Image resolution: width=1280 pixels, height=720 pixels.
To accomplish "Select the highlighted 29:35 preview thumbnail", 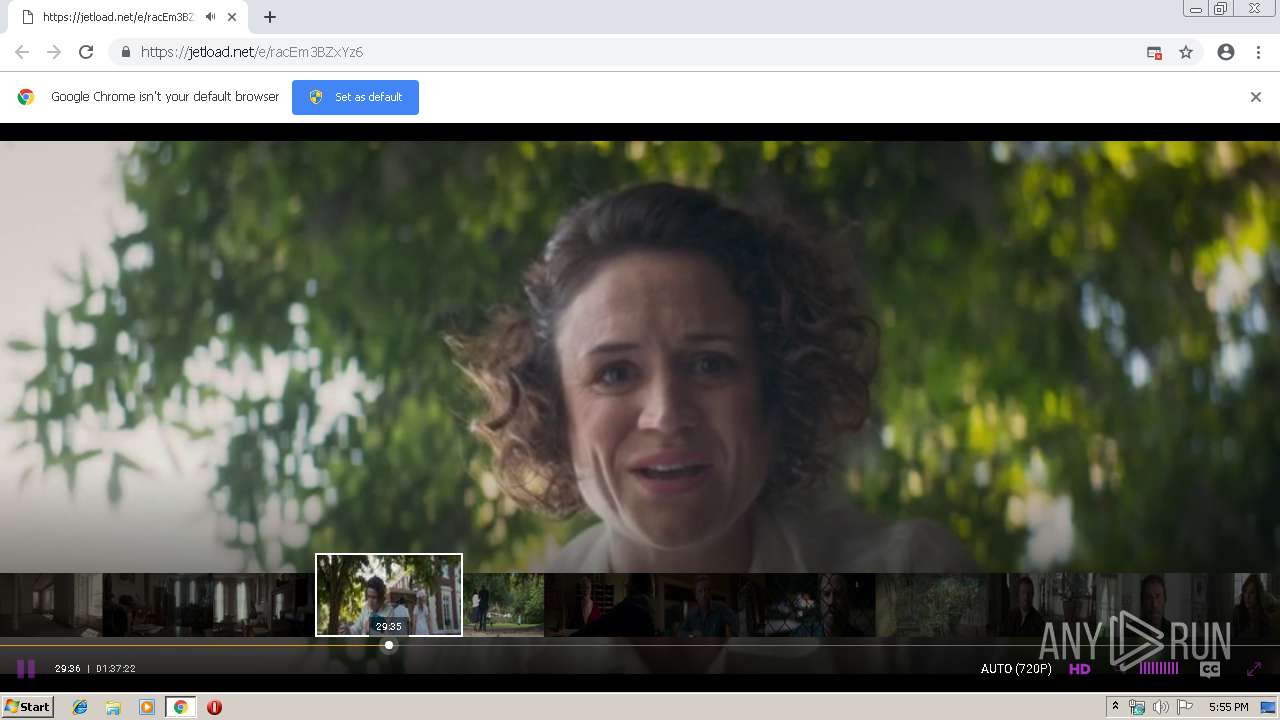I will pyautogui.click(x=389, y=595).
